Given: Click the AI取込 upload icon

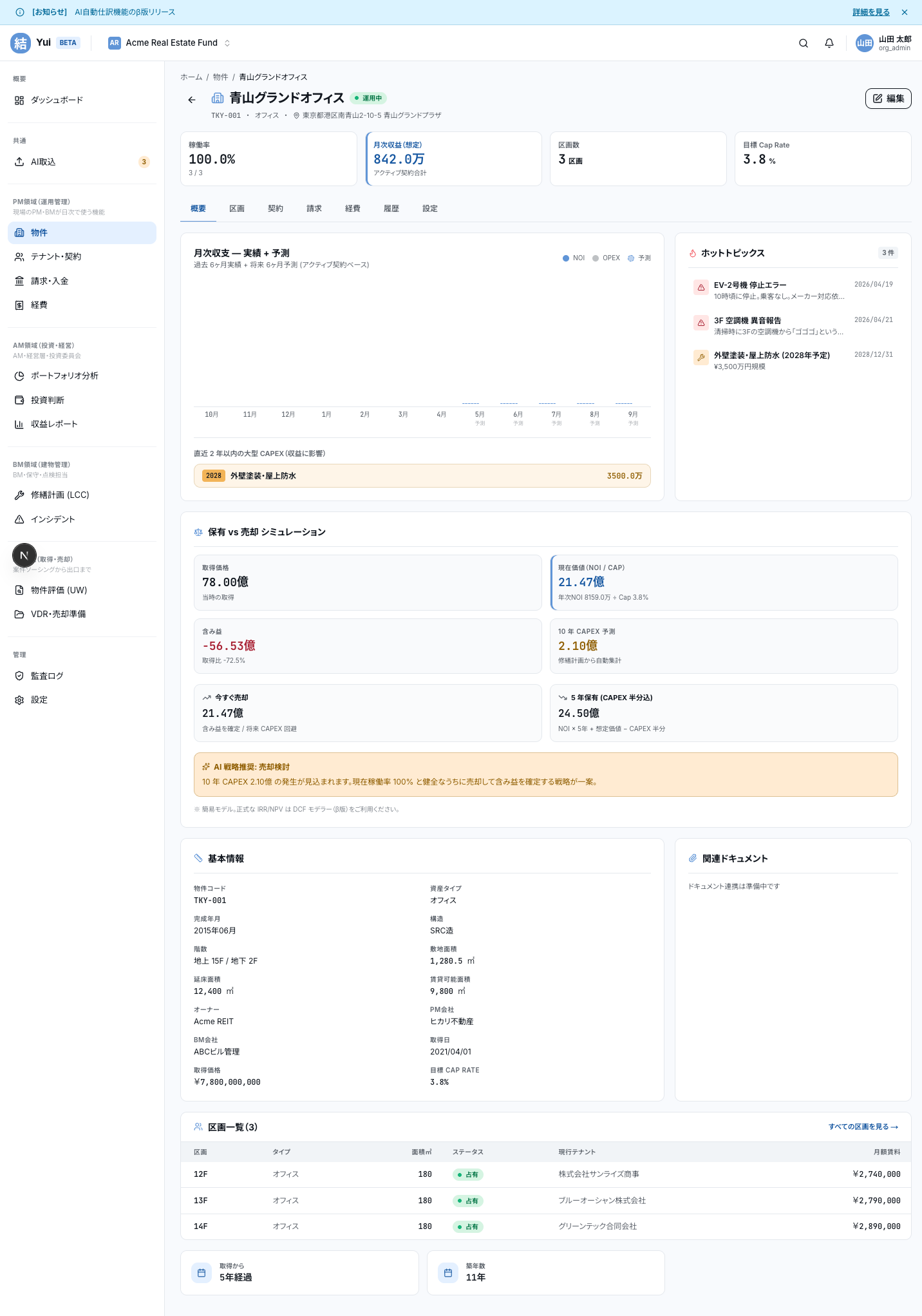Looking at the screenshot, I should tap(19, 162).
